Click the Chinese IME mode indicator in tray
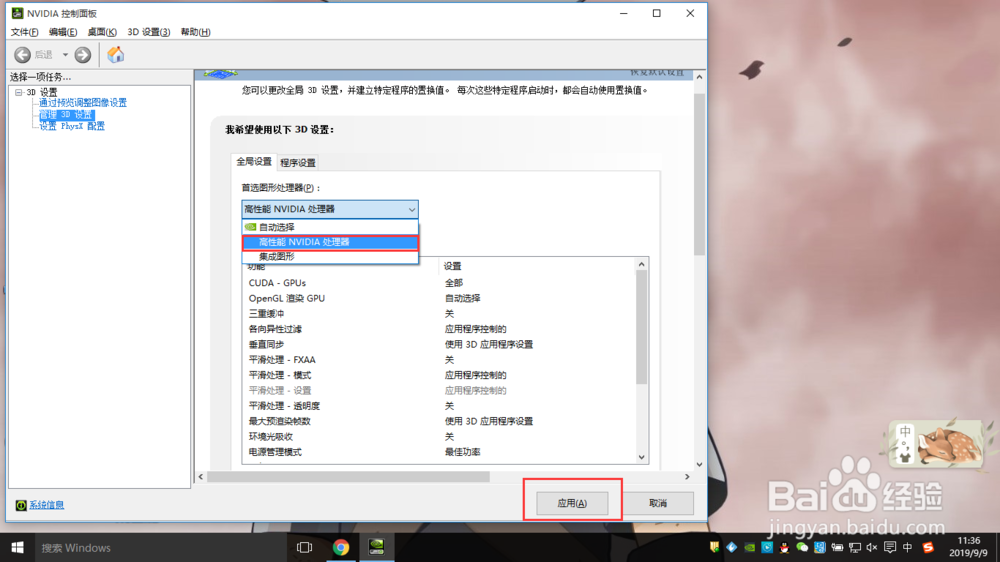This screenshot has height=562, width=1000. click(x=908, y=547)
